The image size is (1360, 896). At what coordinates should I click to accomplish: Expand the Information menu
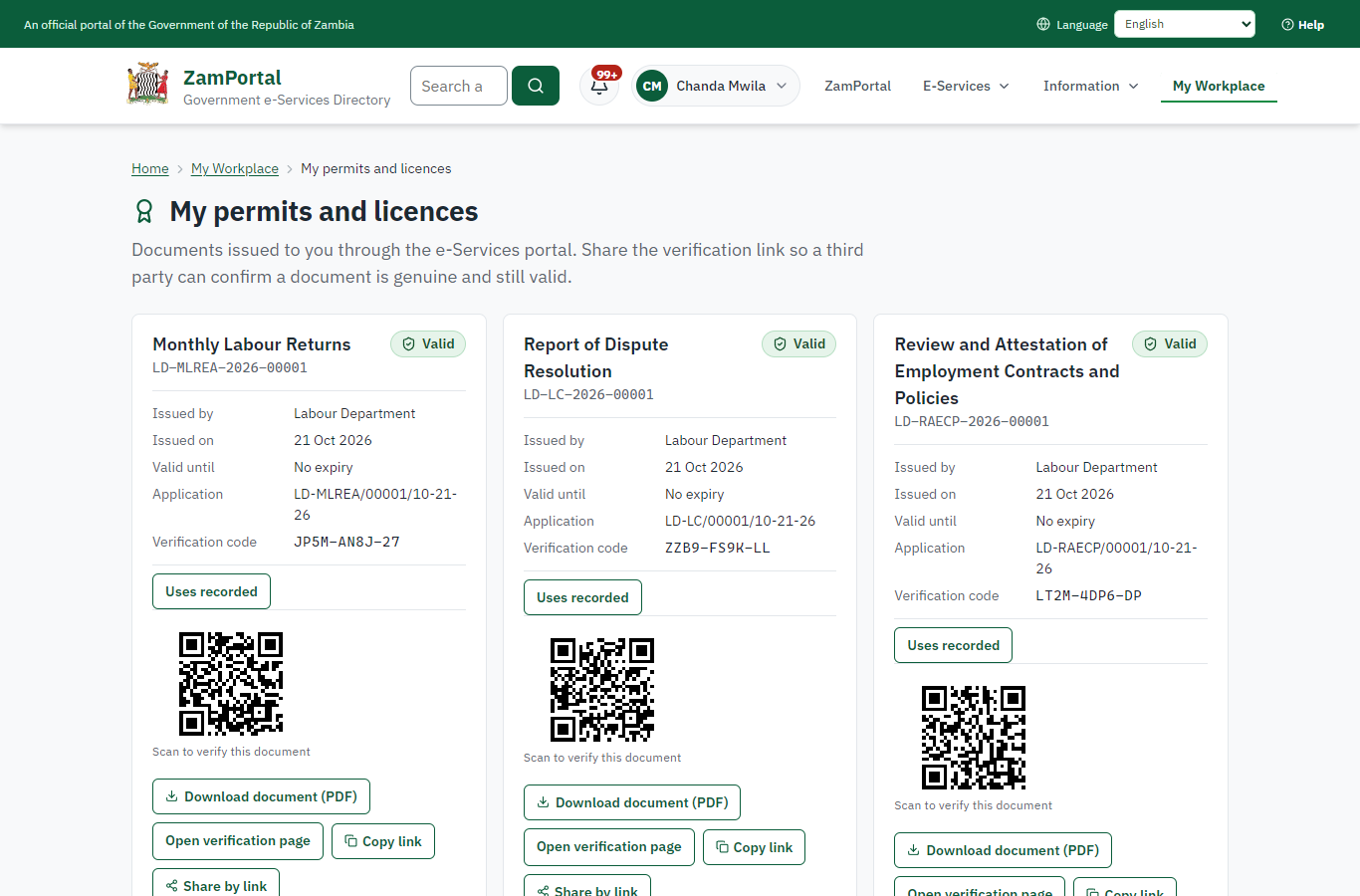point(1090,86)
